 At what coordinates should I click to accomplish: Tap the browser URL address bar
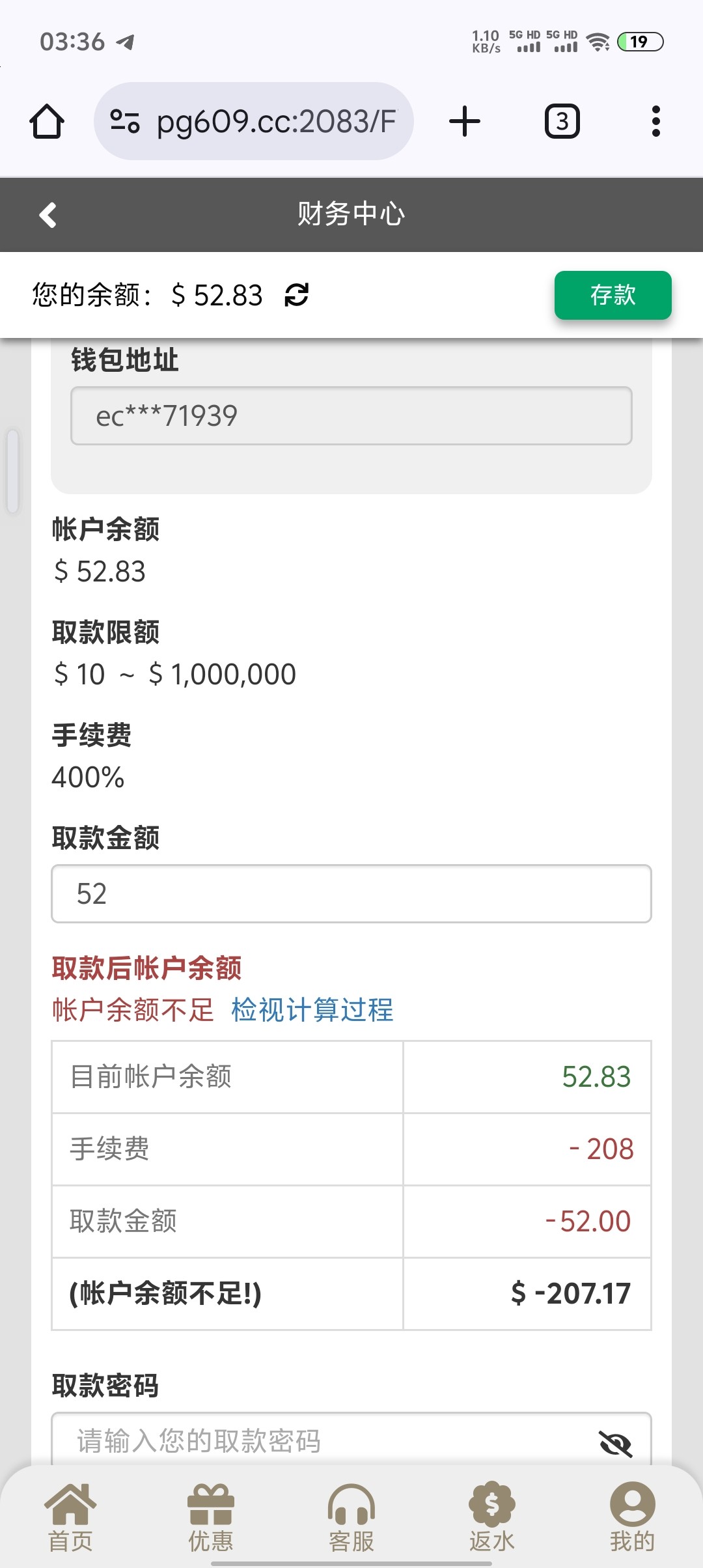click(277, 122)
